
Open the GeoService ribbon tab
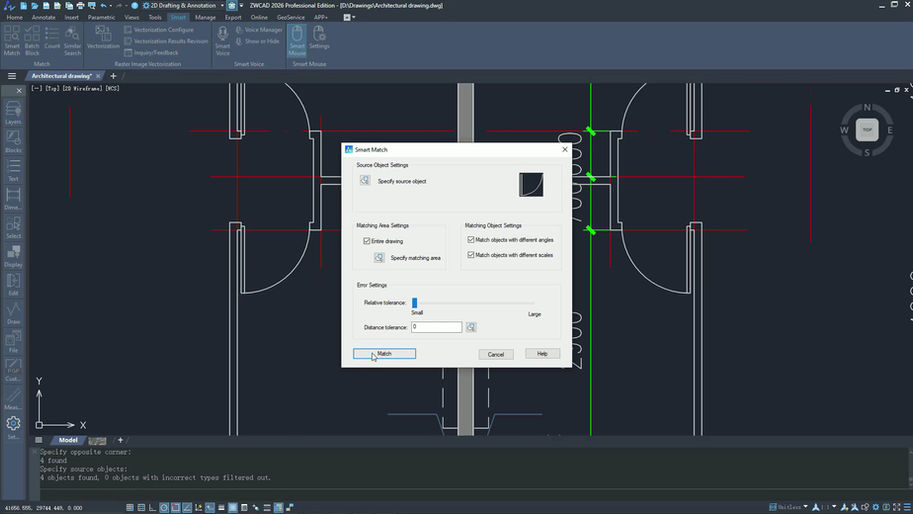(291, 17)
